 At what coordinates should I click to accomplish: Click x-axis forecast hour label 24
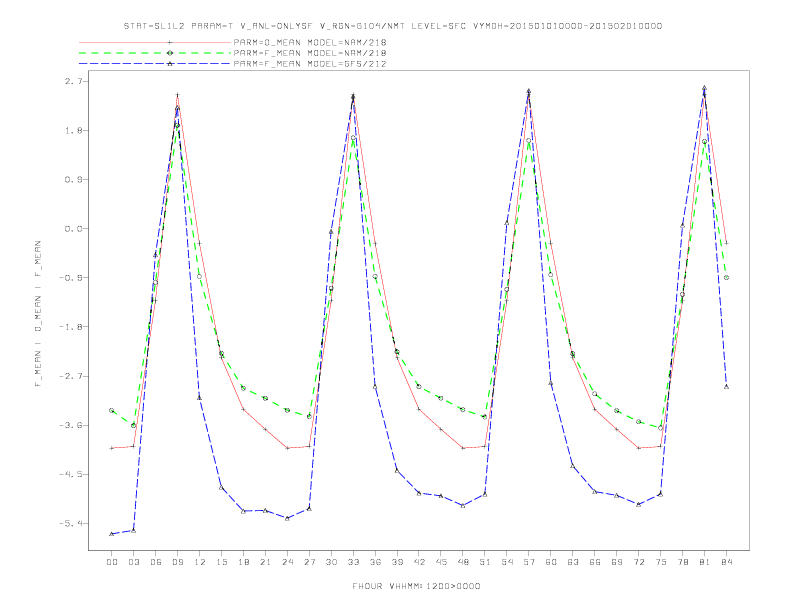tap(287, 562)
